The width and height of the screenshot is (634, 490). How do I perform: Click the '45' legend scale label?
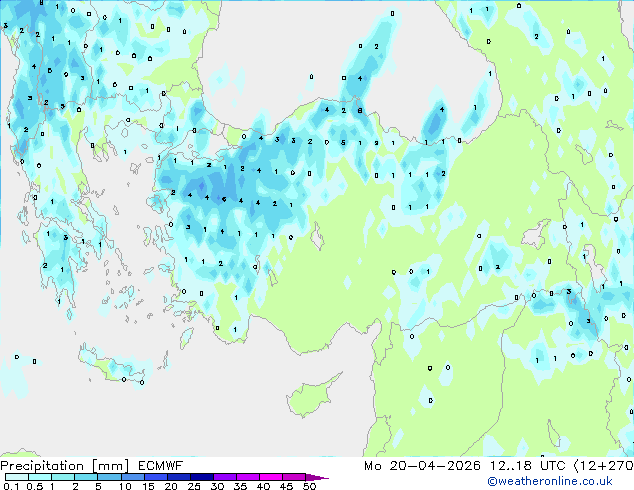pyautogui.click(x=286, y=486)
